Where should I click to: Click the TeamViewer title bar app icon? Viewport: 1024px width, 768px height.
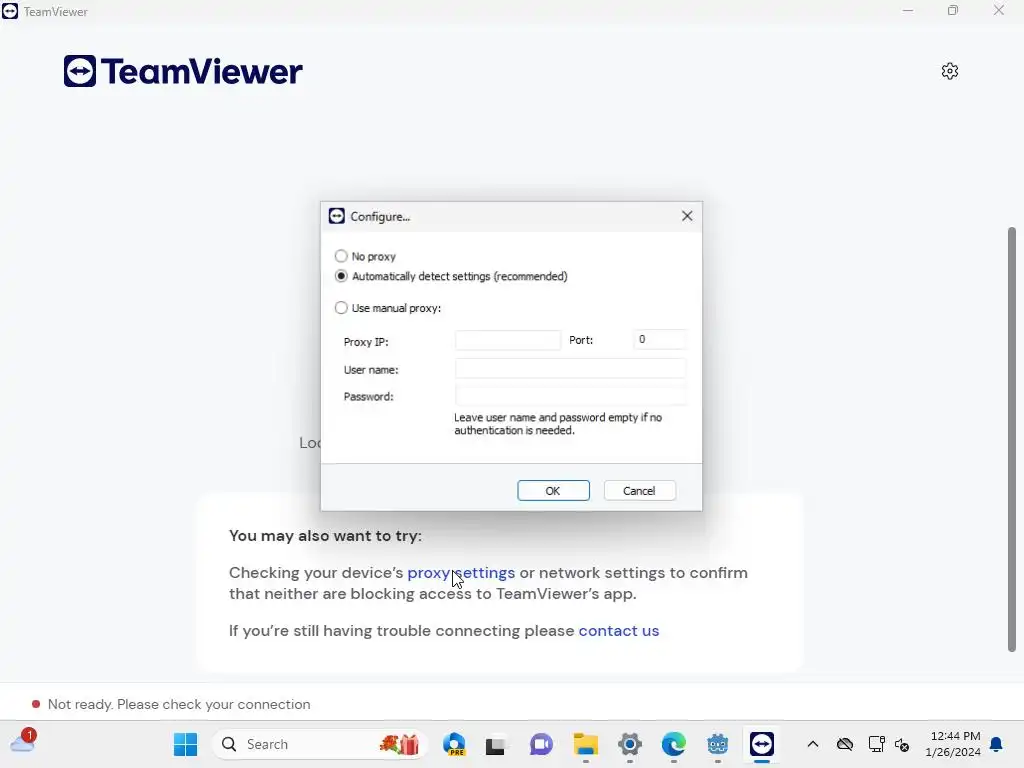(10, 11)
